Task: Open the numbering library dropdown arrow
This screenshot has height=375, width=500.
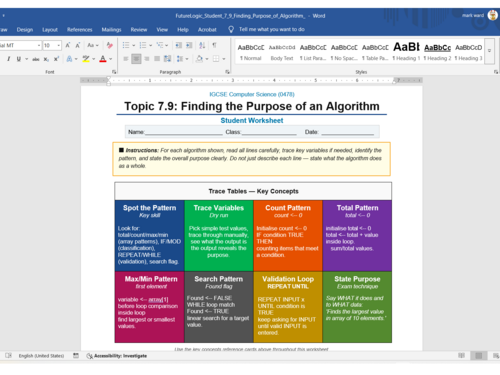Action: [151, 45]
